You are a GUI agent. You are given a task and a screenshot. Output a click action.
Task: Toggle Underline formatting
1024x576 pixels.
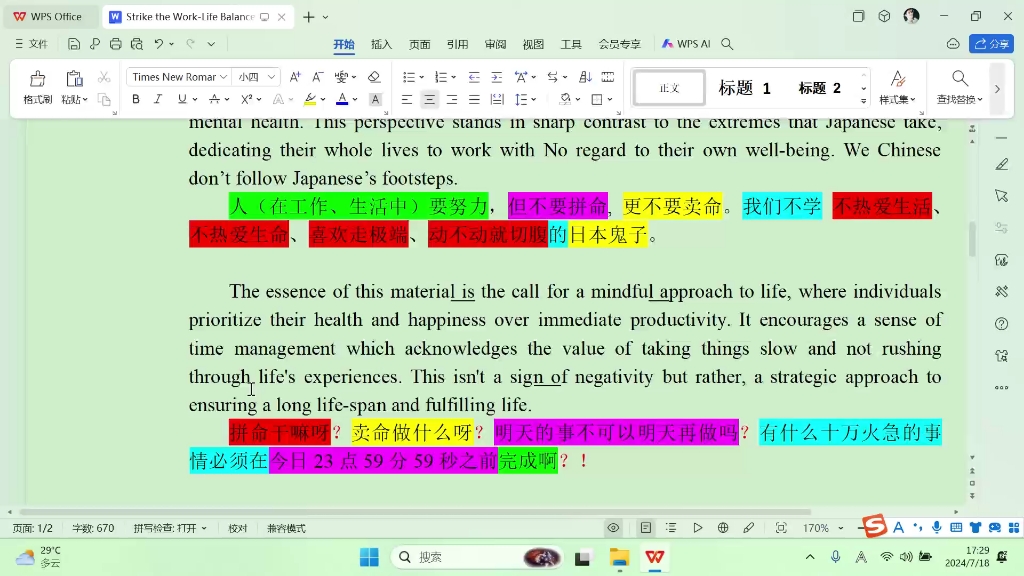pos(182,99)
